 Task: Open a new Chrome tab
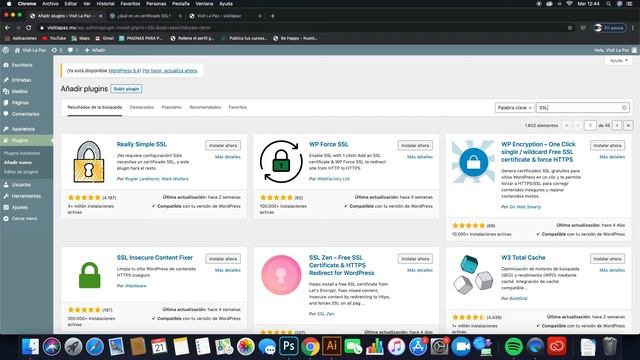coord(272,16)
